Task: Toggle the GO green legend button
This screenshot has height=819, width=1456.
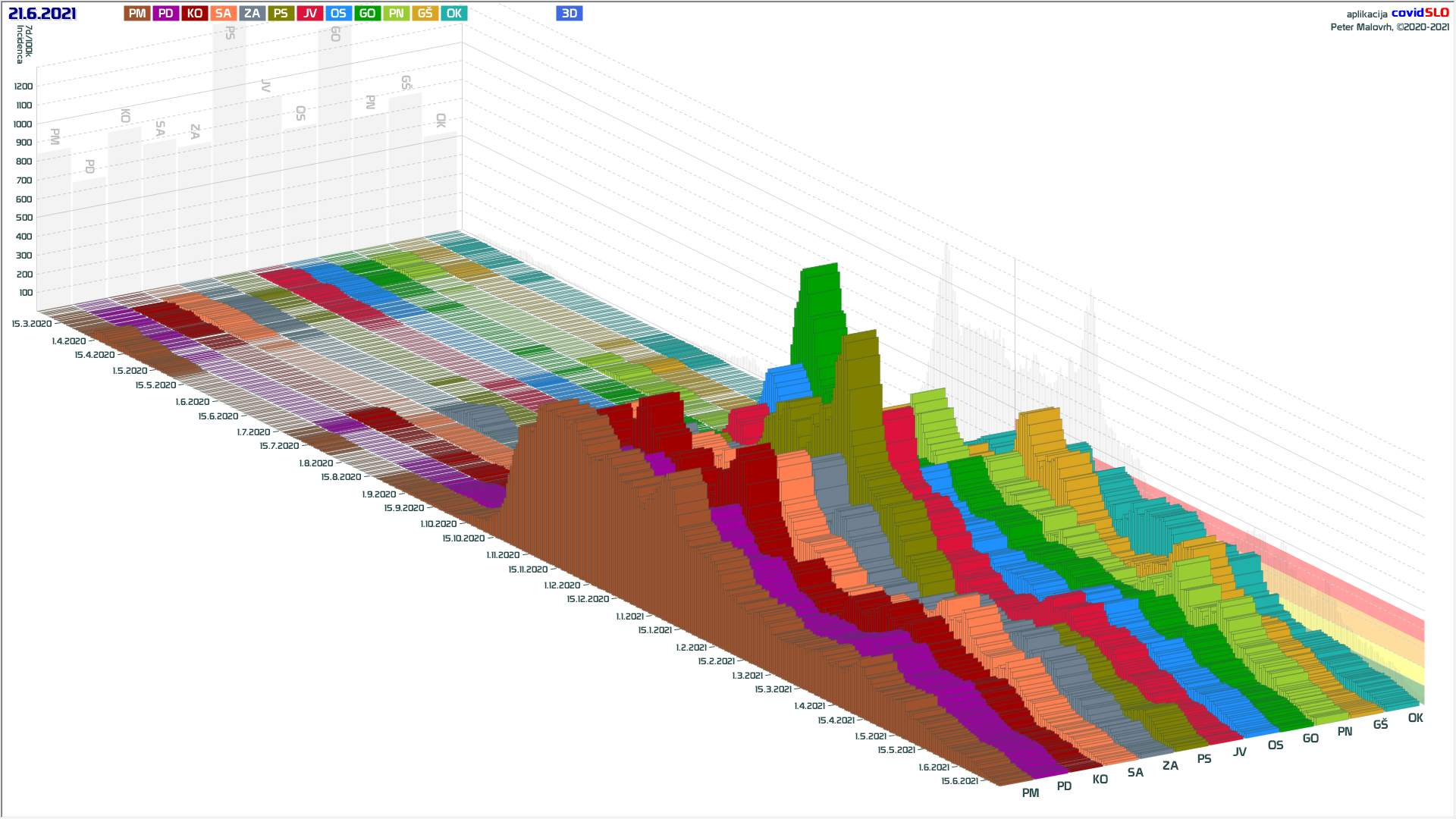Action: click(x=367, y=14)
